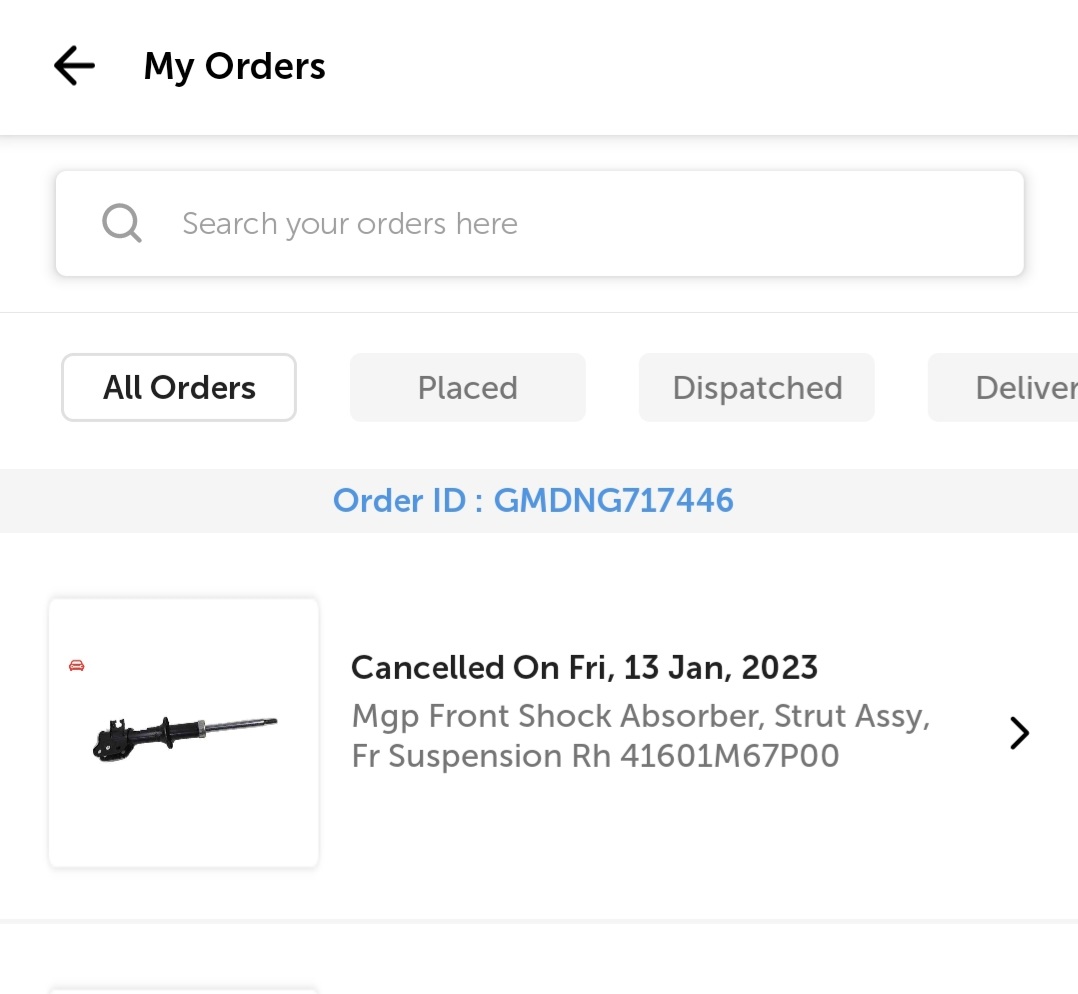Open the partially visible Delivered tab
This screenshot has width=1078, height=994.
[x=1010, y=388]
